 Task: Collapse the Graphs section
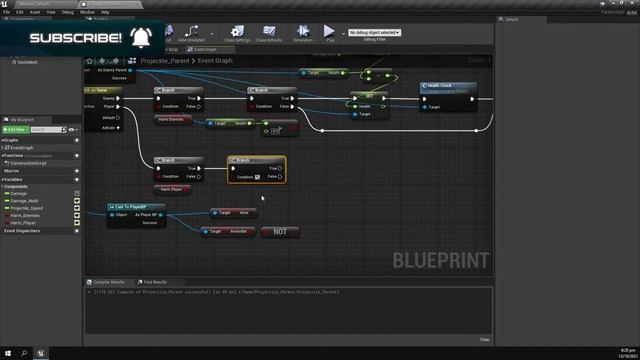point(2,140)
